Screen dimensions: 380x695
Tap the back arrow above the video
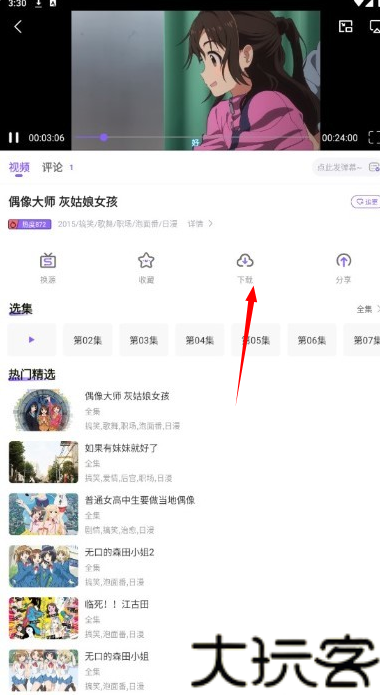tap(18, 27)
